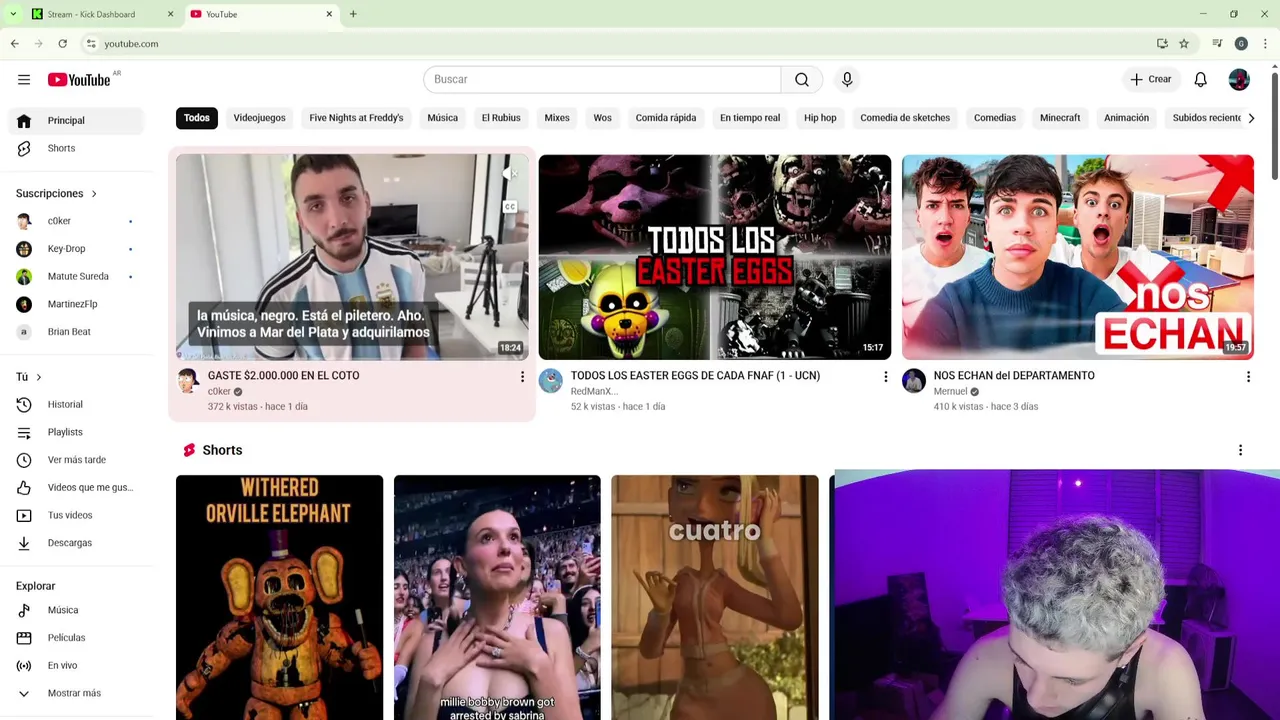Screen dimensions: 1280x720
Task: Click Memuel channel avatar under video
Action: (914, 380)
